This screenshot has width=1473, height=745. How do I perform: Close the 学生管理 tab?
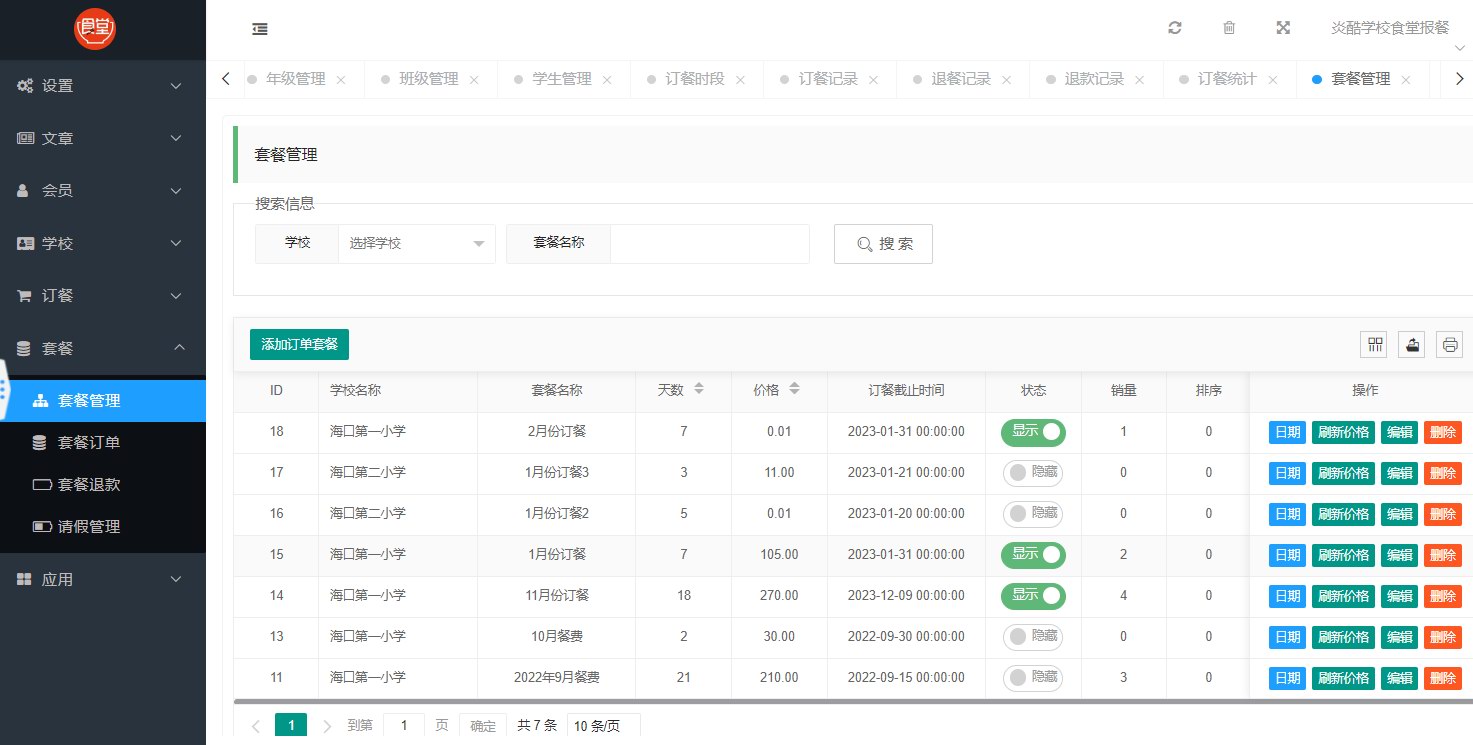point(607,80)
